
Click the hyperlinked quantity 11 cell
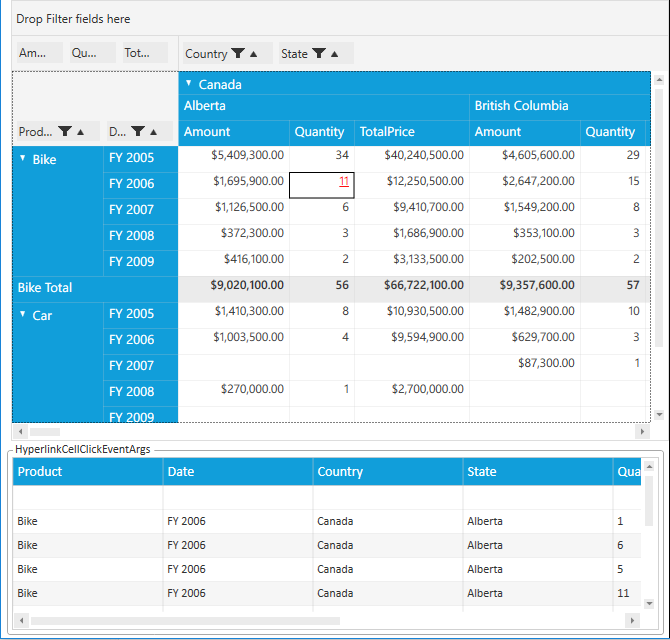click(344, 182)
